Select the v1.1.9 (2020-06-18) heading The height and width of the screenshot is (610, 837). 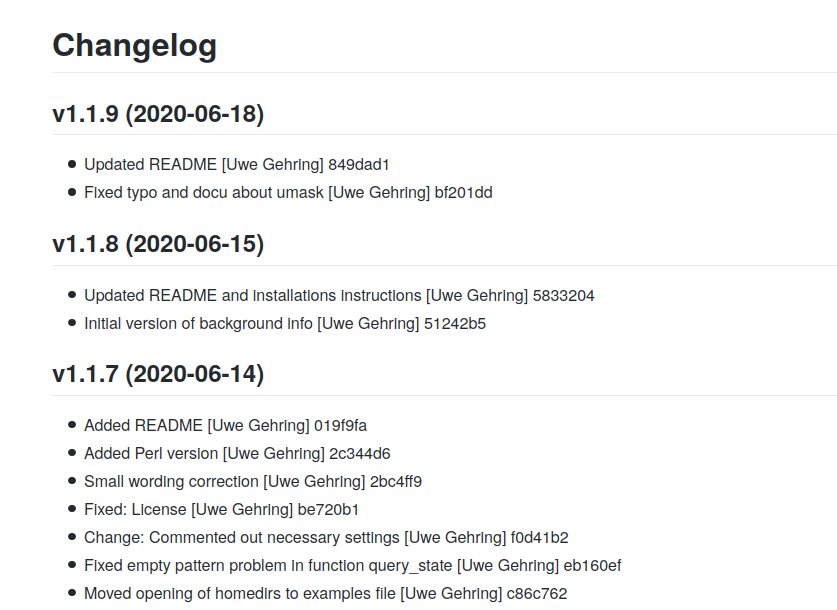point(158,114)
